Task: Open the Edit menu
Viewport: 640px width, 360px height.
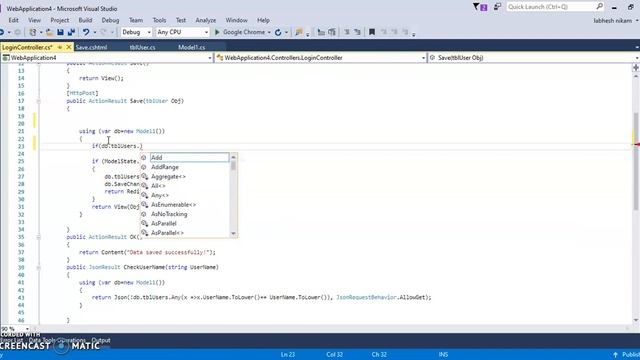Action: click(13, 20)
